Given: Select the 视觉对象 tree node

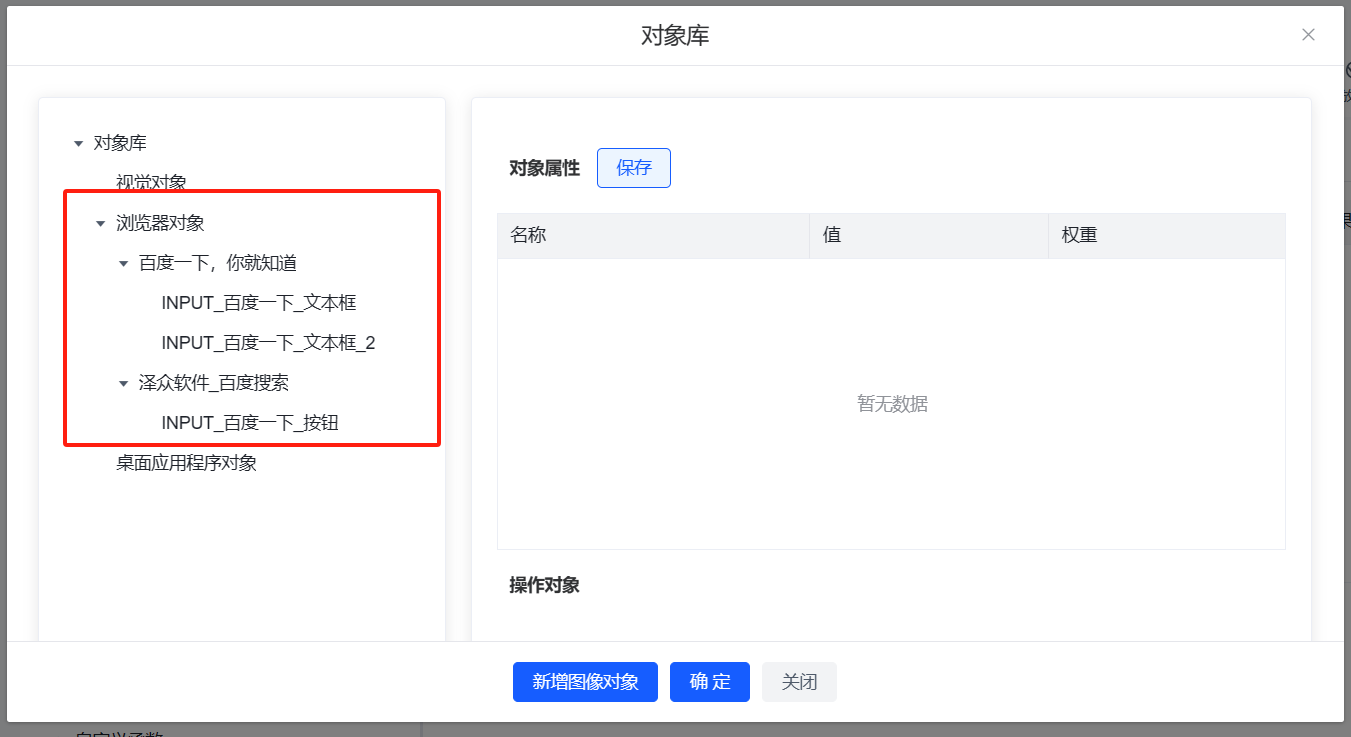Looking at the screenshot, I should (151, 183).
